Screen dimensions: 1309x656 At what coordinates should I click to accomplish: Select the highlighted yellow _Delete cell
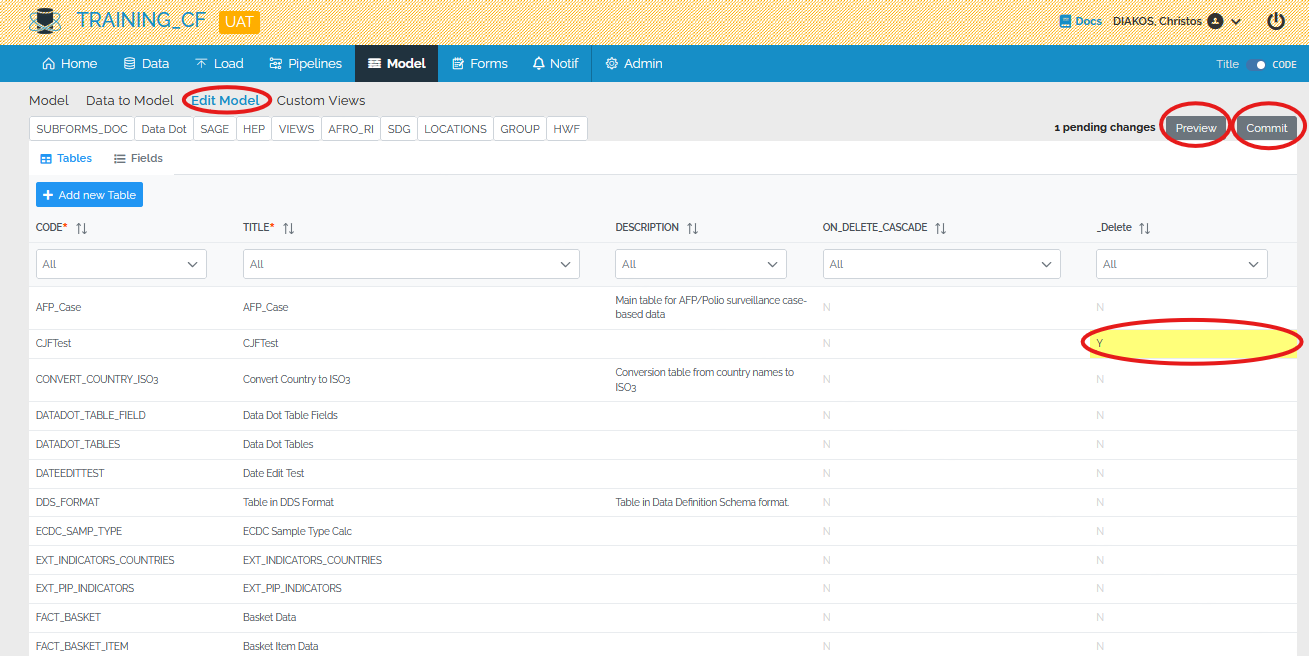[x=1190, y=343]
